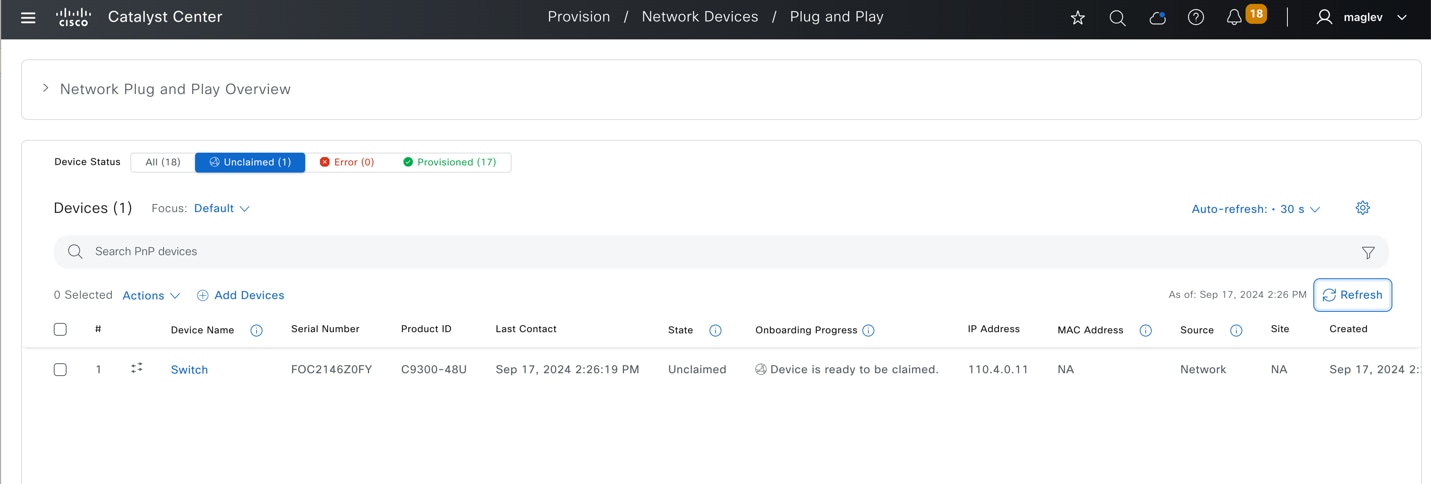
Task: Open the Switch device link
Action: point(189,370)
